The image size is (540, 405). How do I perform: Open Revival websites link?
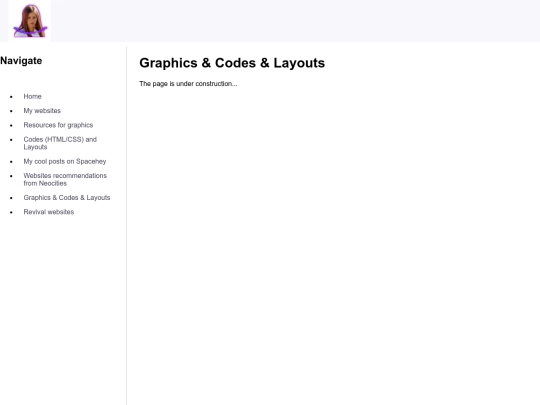(49, 212)
